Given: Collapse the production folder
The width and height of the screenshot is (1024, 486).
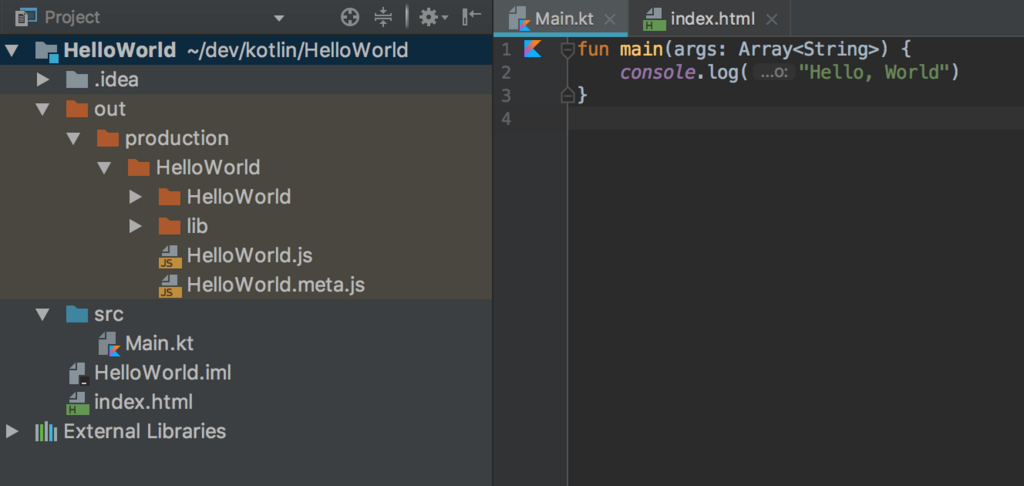Looking at the screenshot, I should [x=73, y=138].
